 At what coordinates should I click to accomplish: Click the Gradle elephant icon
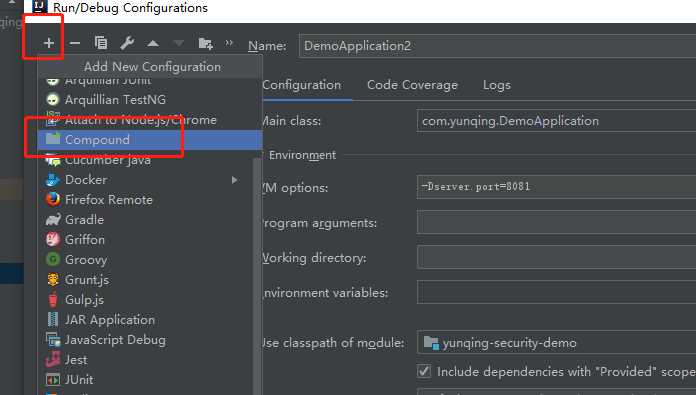coord(53,220)
